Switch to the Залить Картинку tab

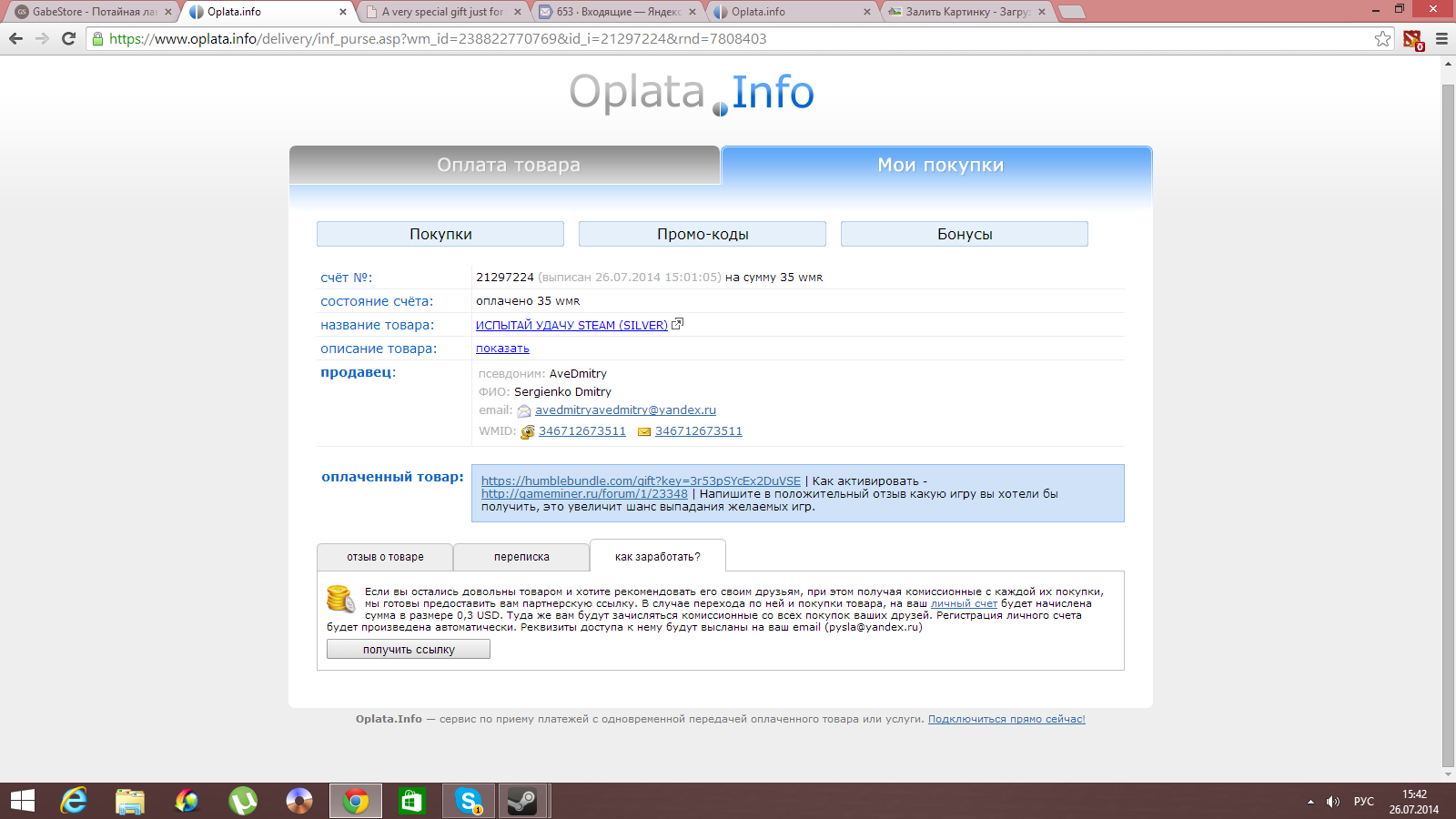click(966, 12)
